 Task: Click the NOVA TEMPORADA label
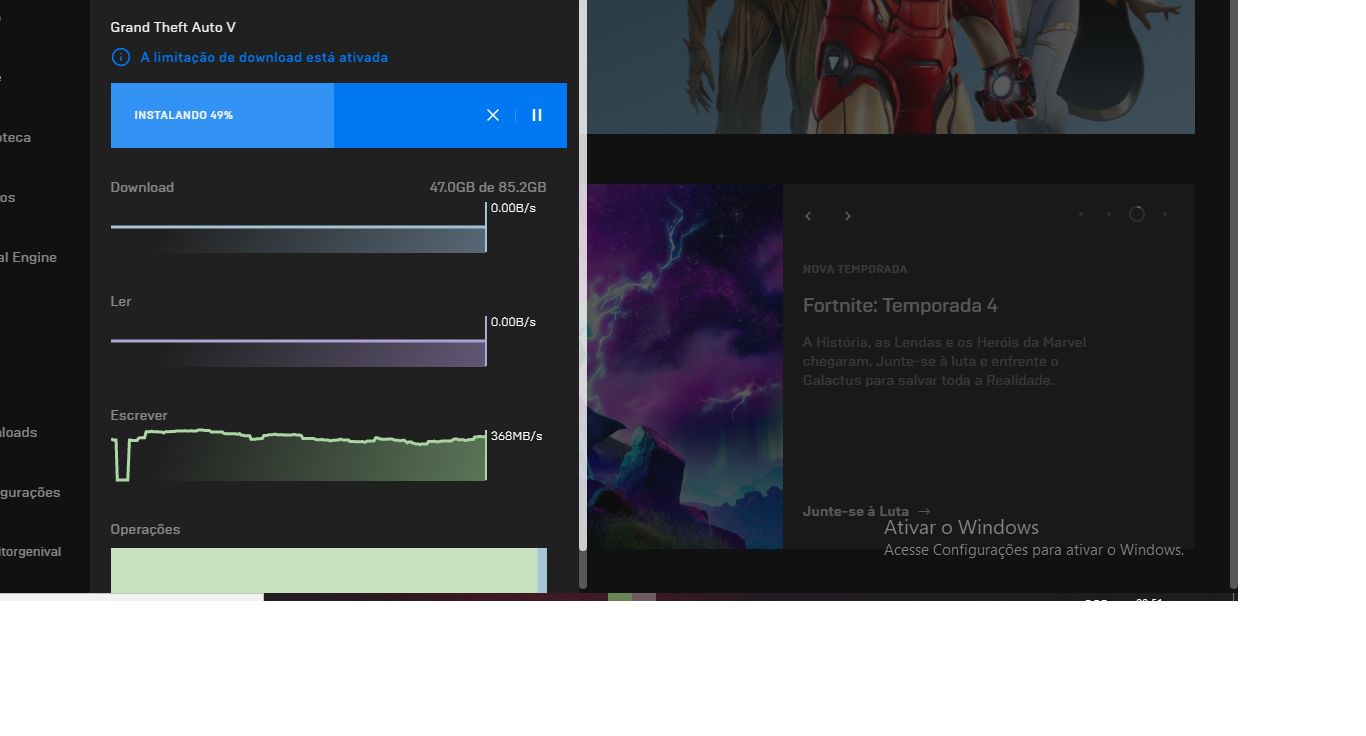point(855,269)
